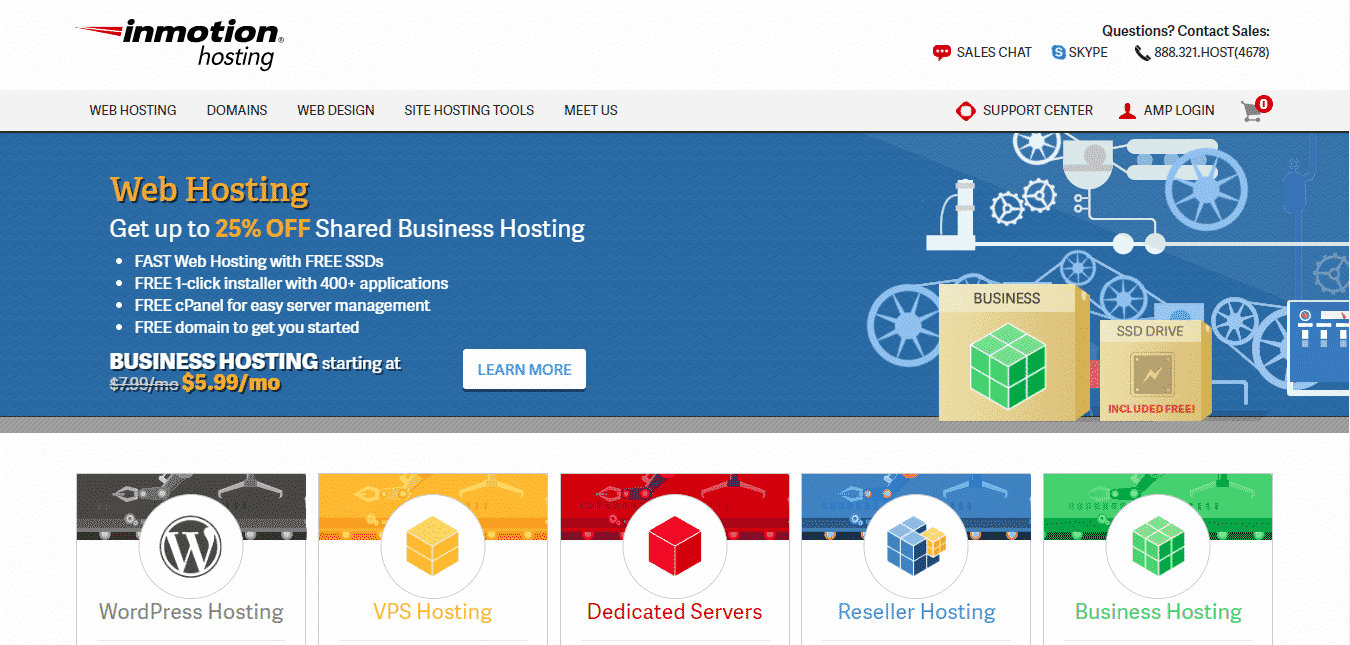The height and width of the screenshot is (645, 1350).
Task: Select the blue Reseller Hosting cubes icon
Action: tap(916, 547)
